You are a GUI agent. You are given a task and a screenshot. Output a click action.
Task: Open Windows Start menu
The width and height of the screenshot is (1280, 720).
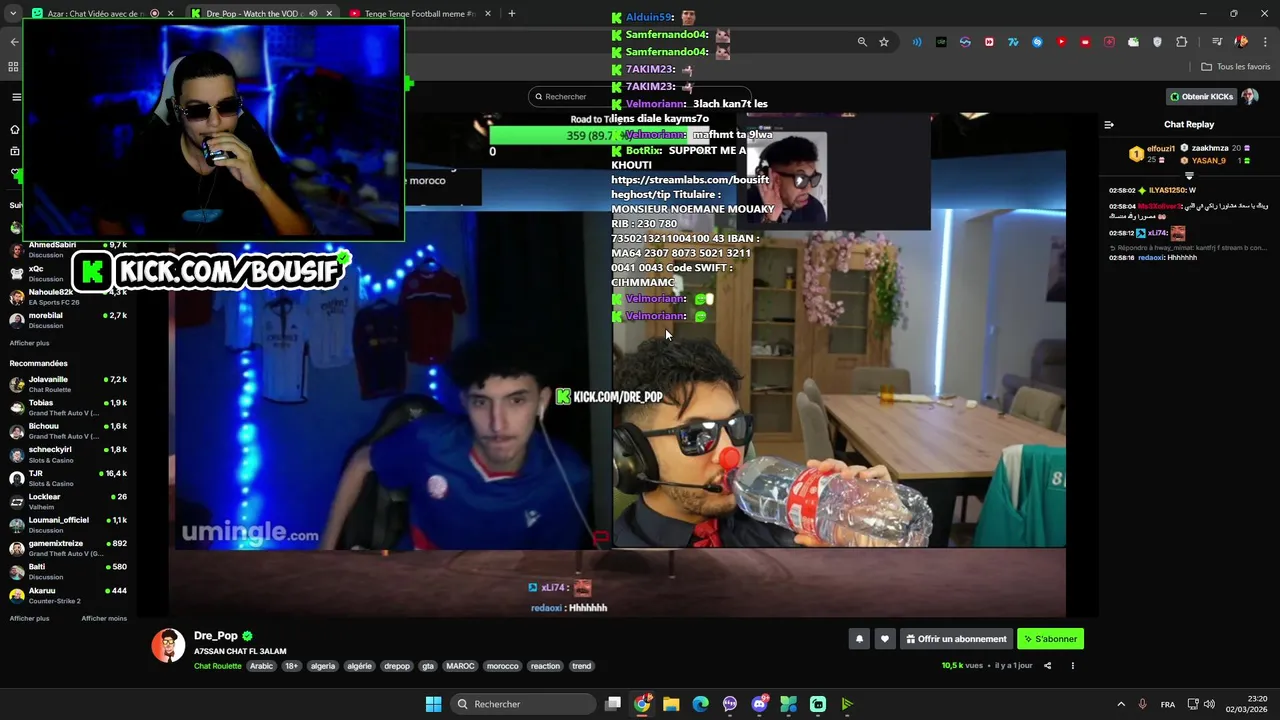coord(433,704)
